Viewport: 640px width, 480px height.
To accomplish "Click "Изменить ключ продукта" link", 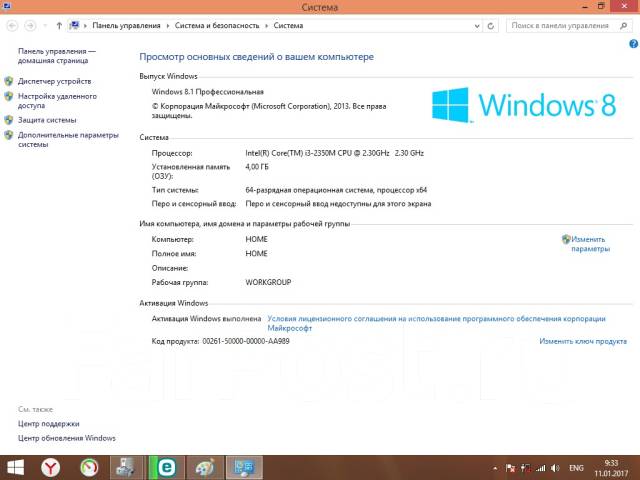I will (583, 341).
